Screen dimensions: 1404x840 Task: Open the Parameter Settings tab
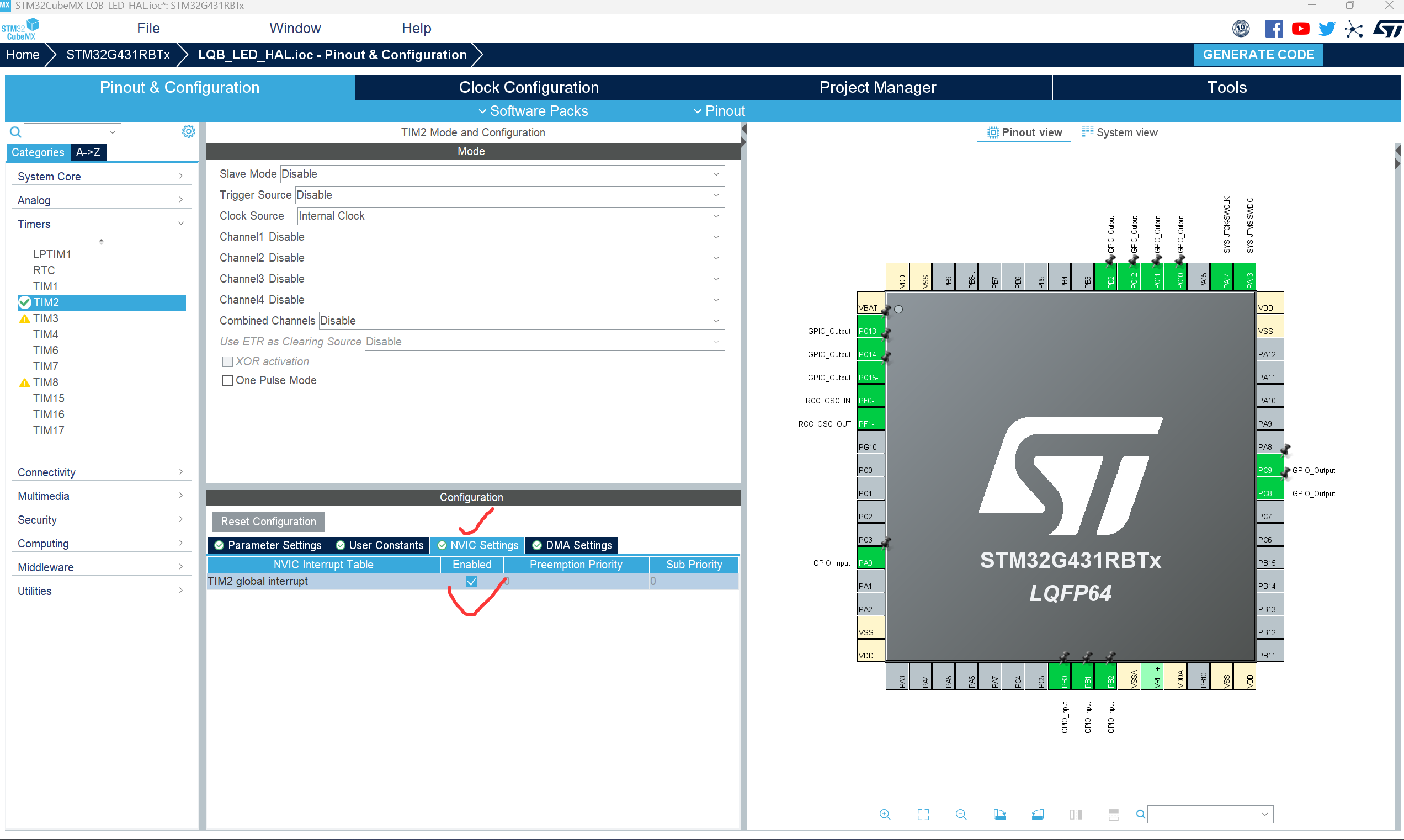pyautogui.click(x=268, y=545)
